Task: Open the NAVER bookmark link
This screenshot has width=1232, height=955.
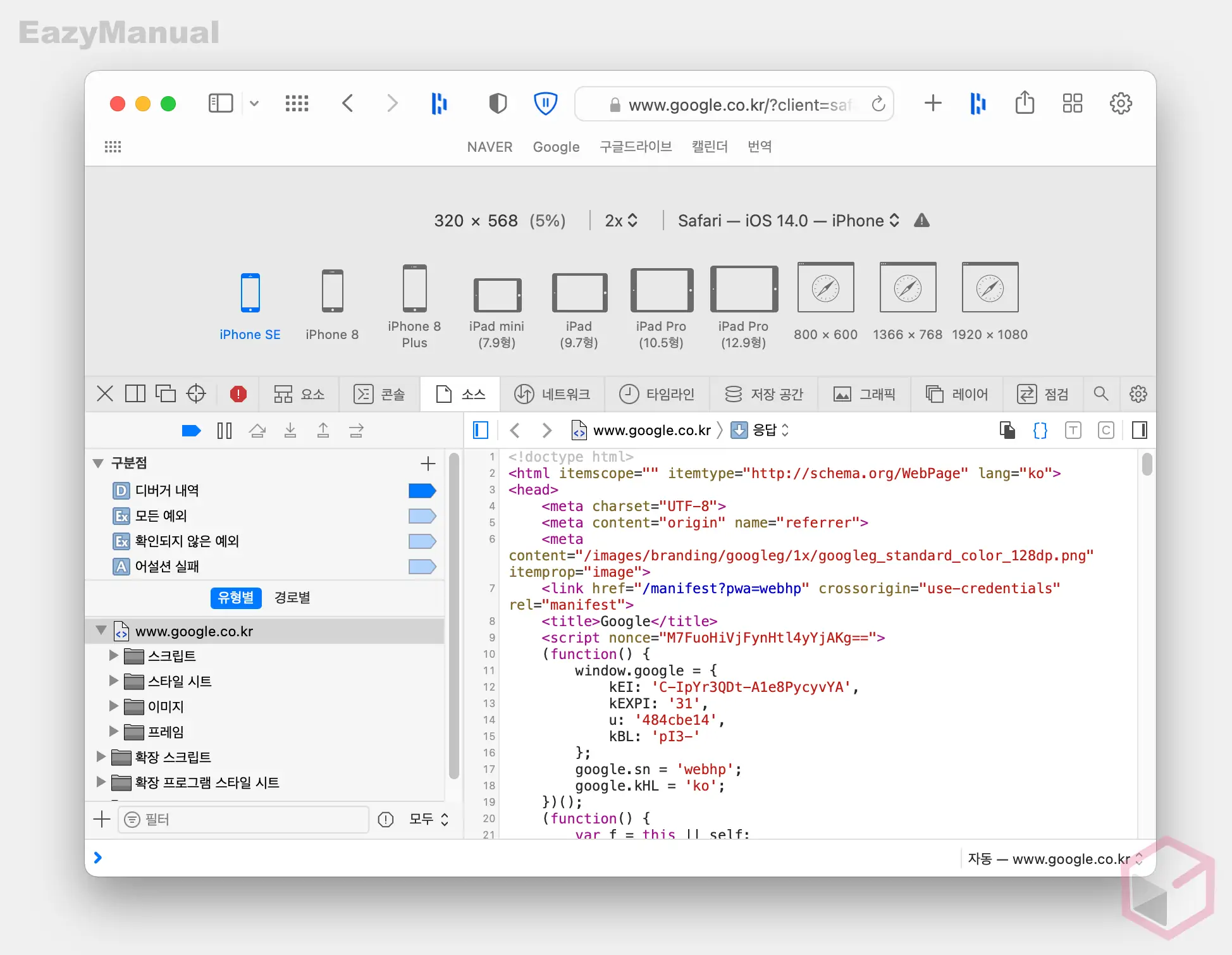Action: click(490, 147)
